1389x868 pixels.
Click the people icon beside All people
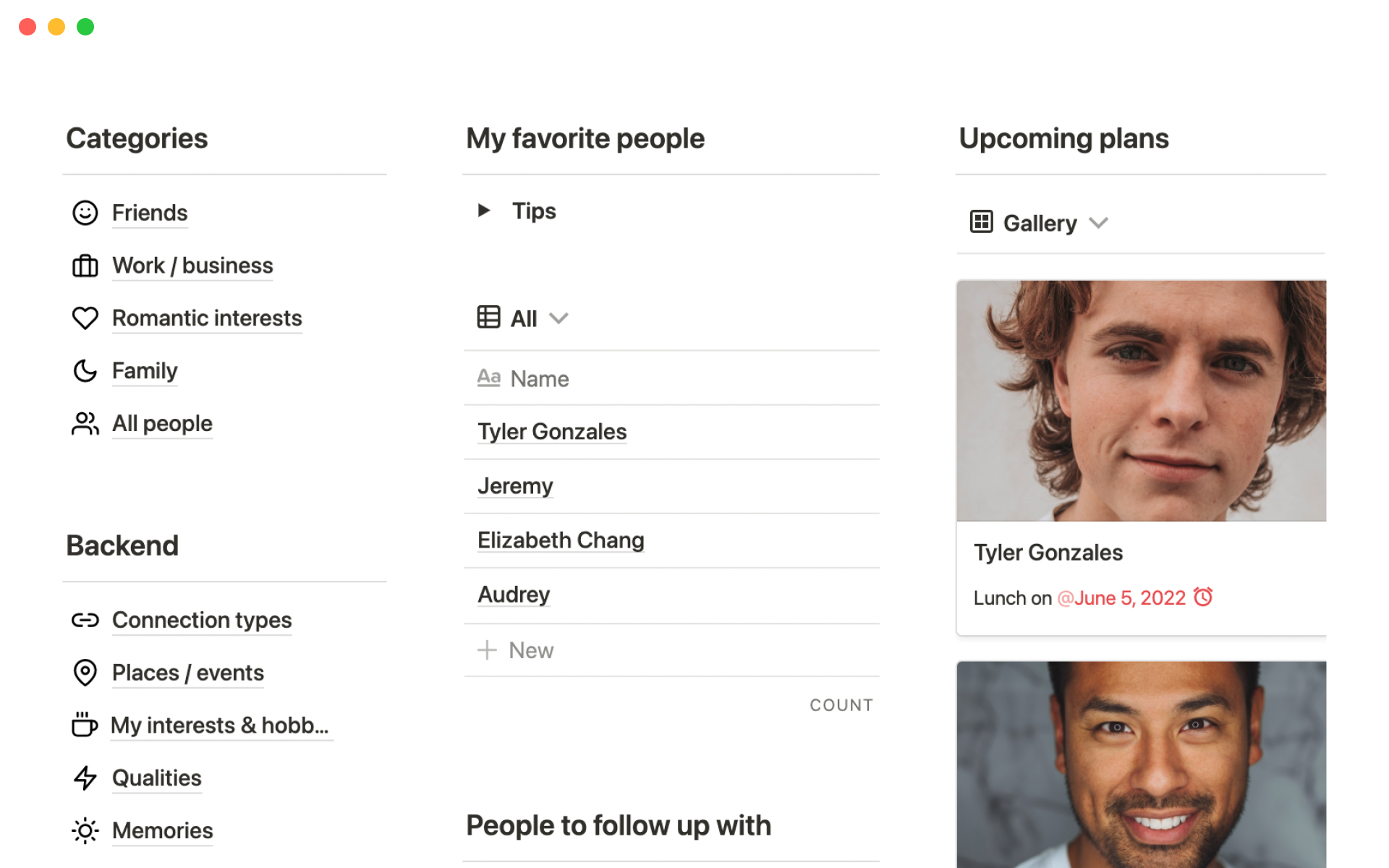85,424
